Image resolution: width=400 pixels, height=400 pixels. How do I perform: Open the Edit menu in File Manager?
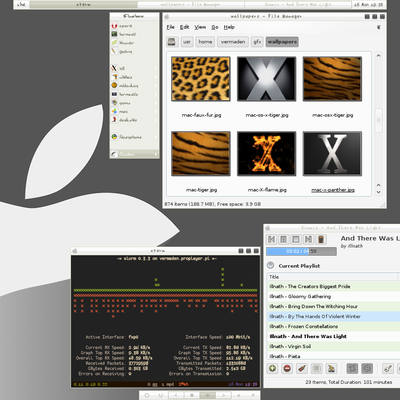(184, 27)
